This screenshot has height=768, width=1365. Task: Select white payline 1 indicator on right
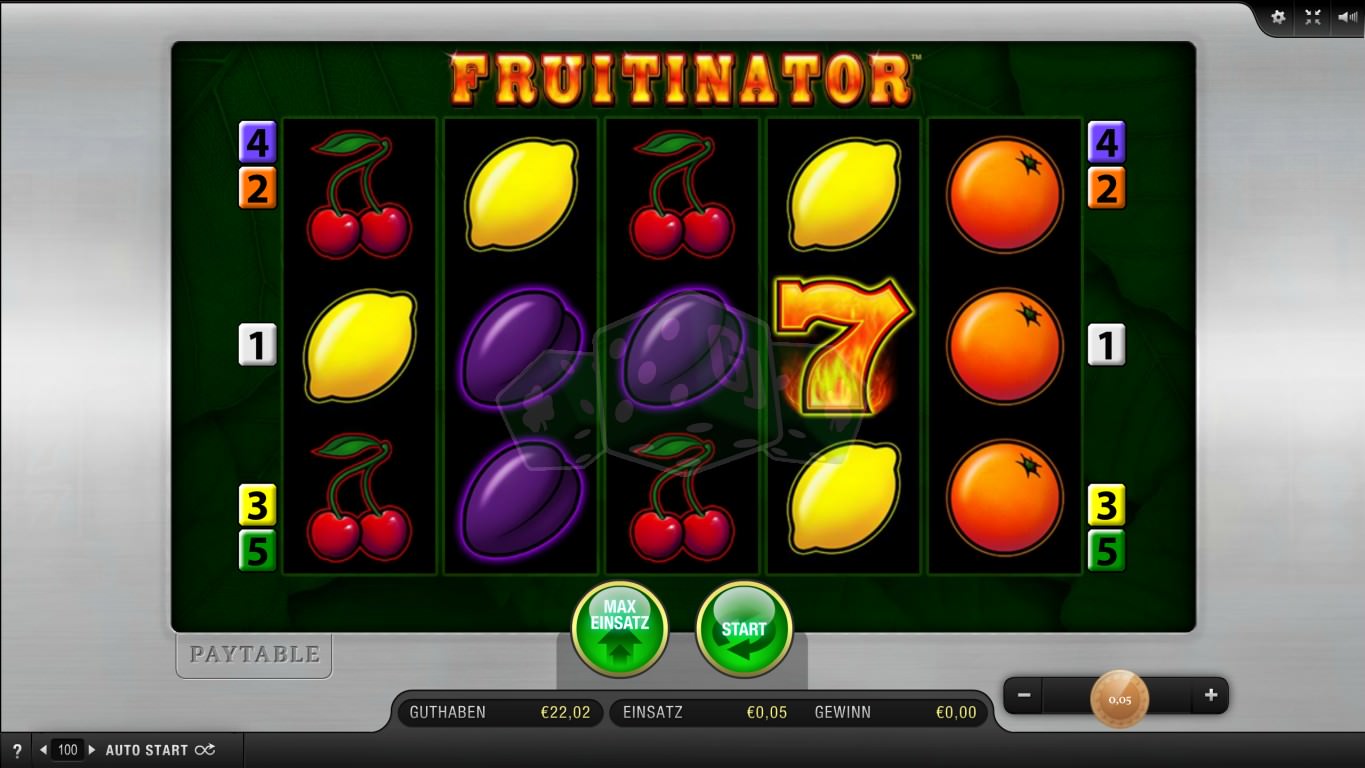pos(1106,344)
